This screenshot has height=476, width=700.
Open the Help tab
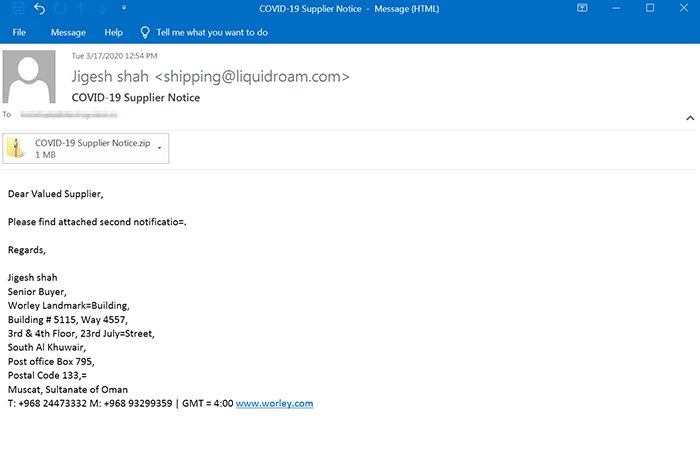[113, 32]
